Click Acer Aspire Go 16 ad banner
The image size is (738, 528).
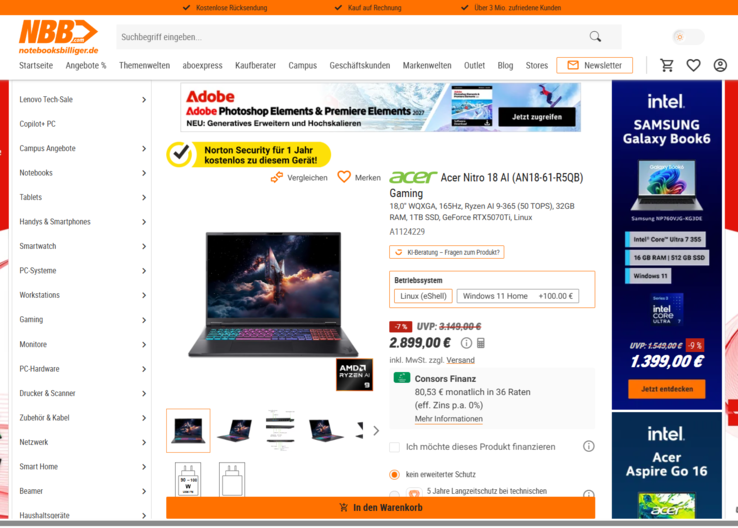(x=666, y=465)
